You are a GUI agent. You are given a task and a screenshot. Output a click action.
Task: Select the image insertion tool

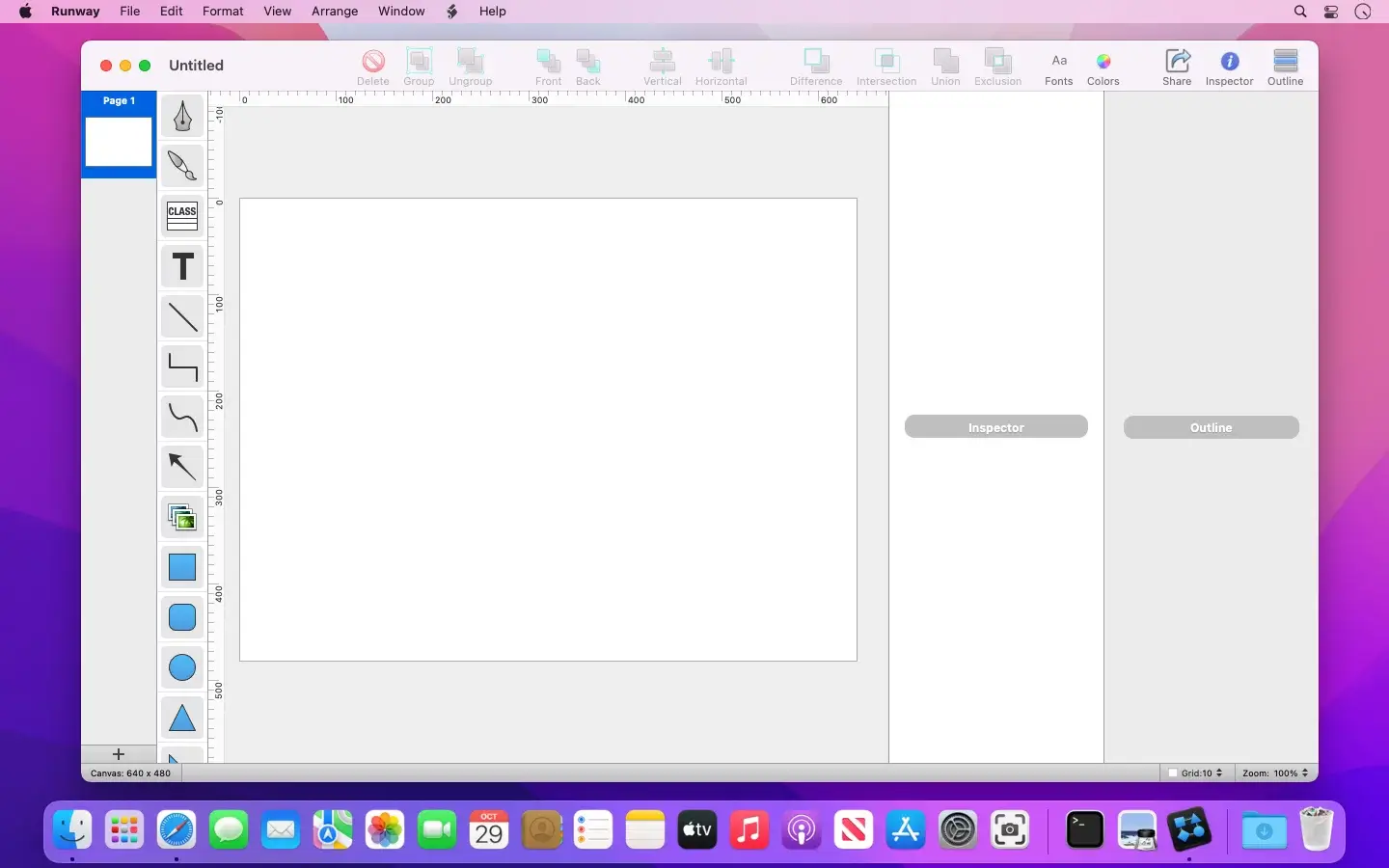[182, 518]
